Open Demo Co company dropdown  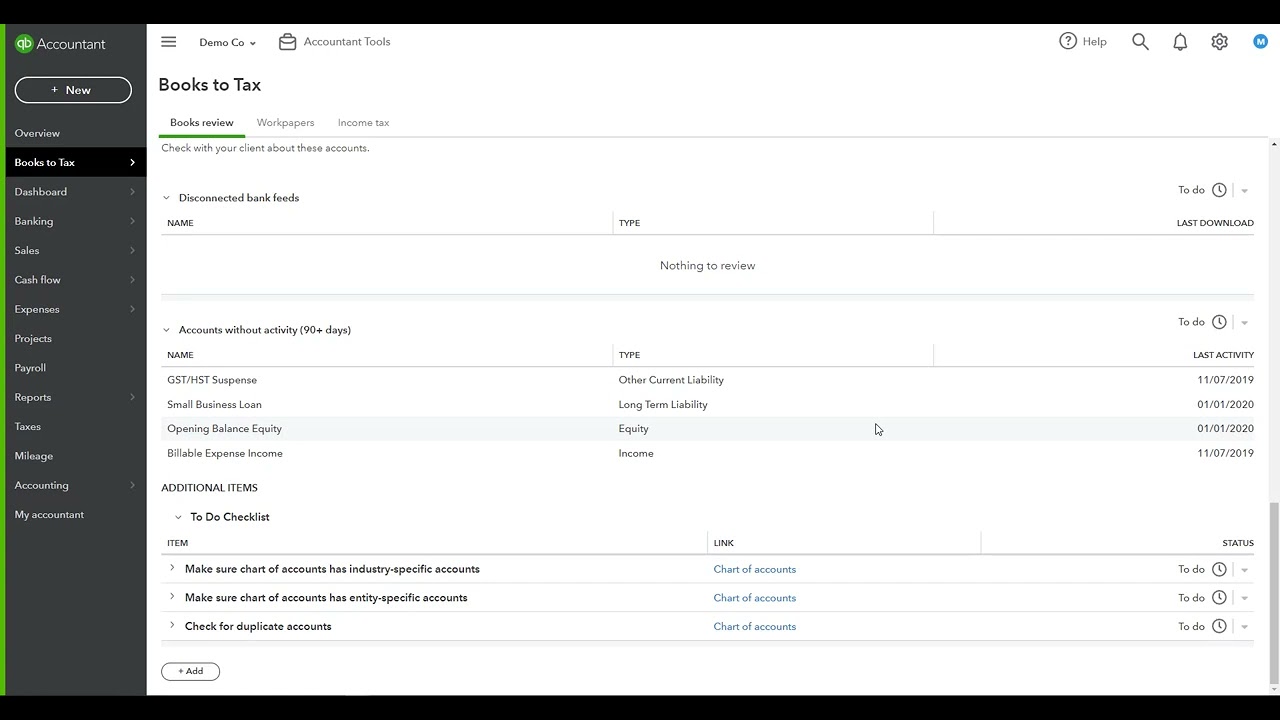click(228, 43)
